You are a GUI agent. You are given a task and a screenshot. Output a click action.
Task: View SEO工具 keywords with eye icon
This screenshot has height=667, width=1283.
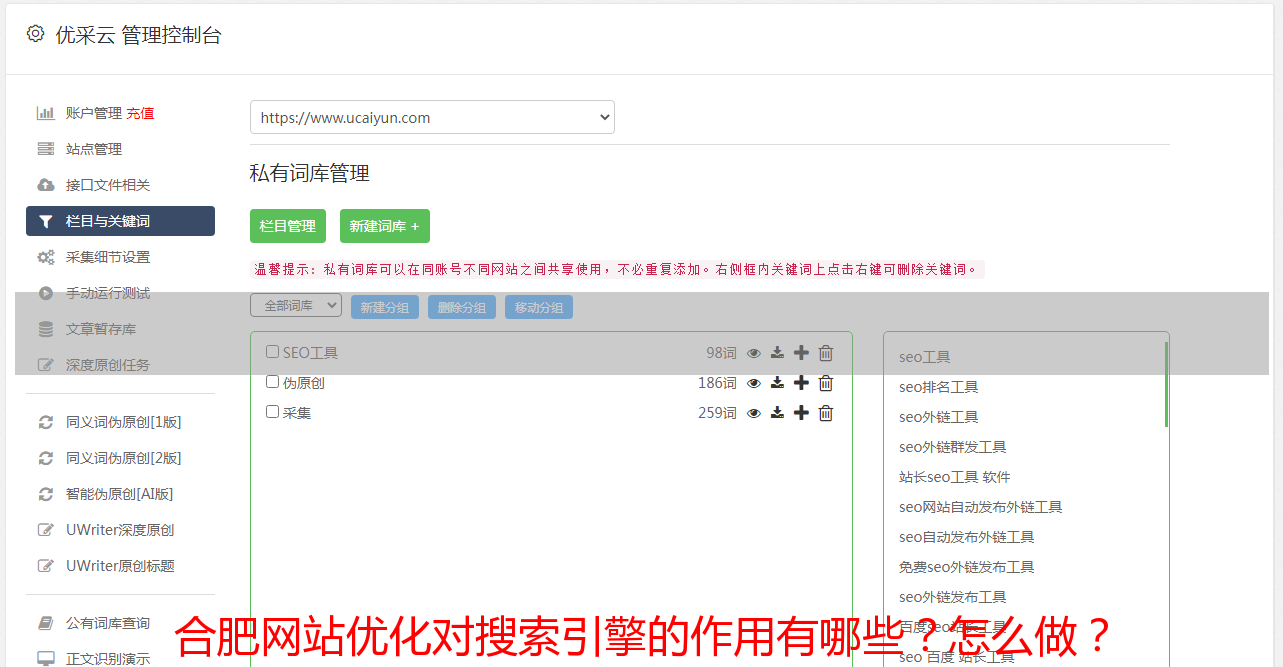[x=754, y=353]
